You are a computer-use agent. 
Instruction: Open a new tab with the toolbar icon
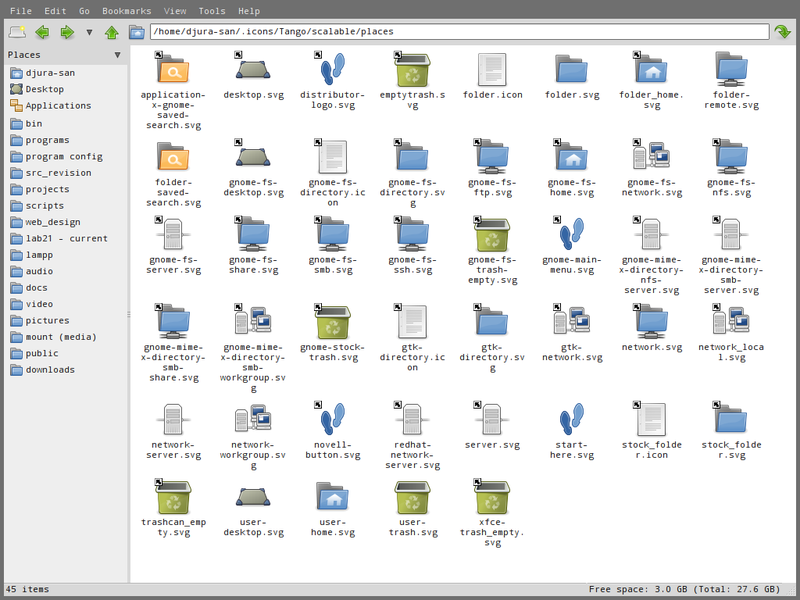click(x=17, y=32)
